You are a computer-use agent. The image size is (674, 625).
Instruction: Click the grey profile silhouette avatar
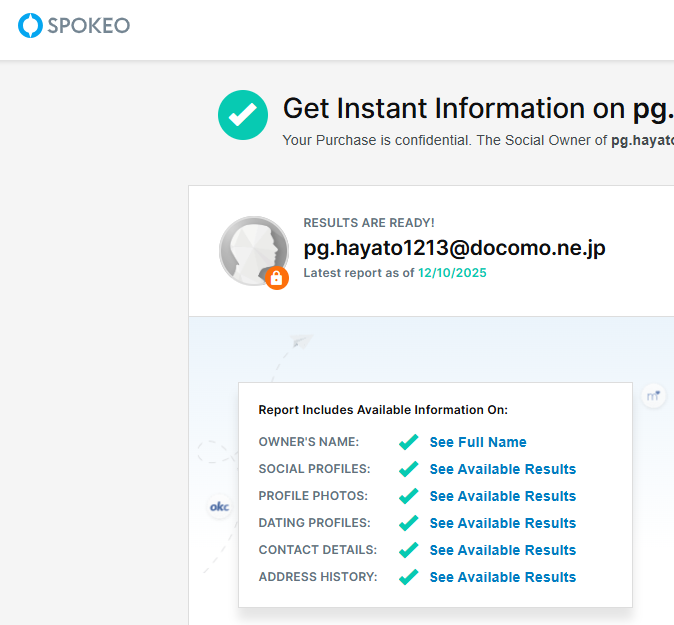[253, 250]
